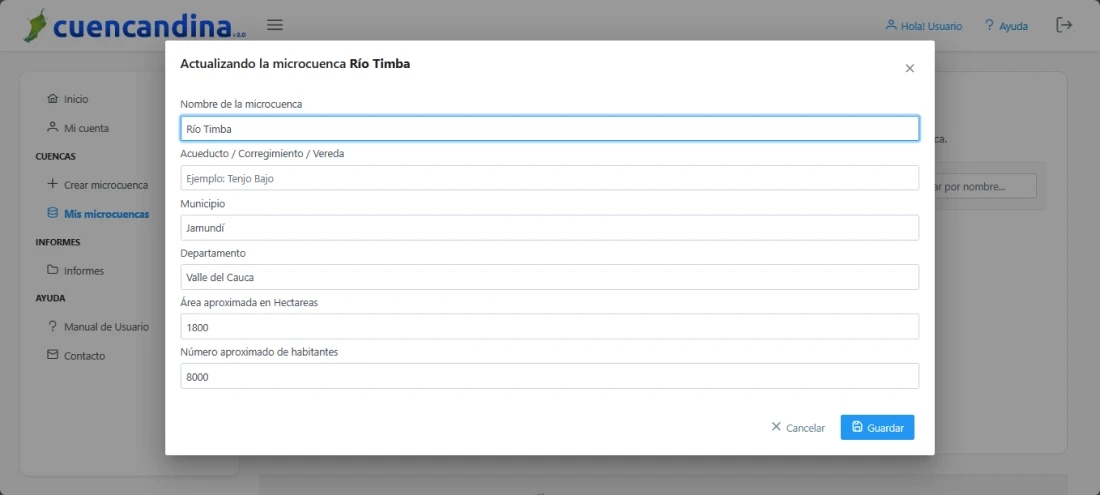Viewport: 1100px width, 495px height.
Task: Open Mis microcuencas sidebar item
Action: click(x=106, y=214)
